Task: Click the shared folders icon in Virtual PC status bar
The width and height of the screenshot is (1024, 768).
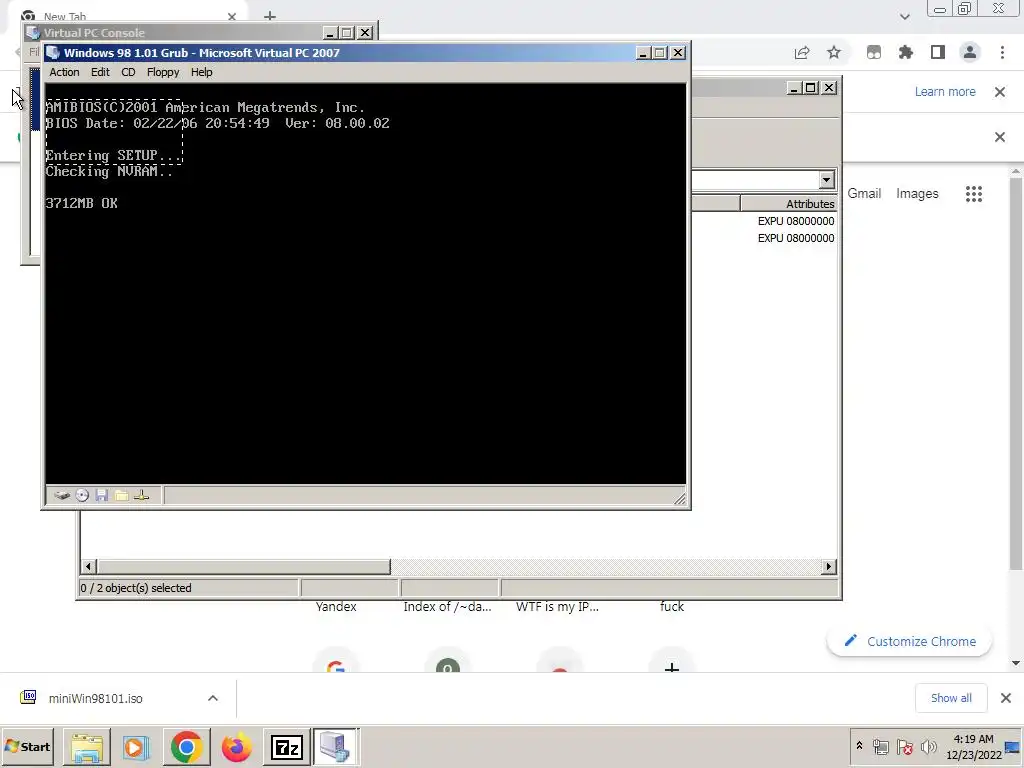Action: coord(121,496)
